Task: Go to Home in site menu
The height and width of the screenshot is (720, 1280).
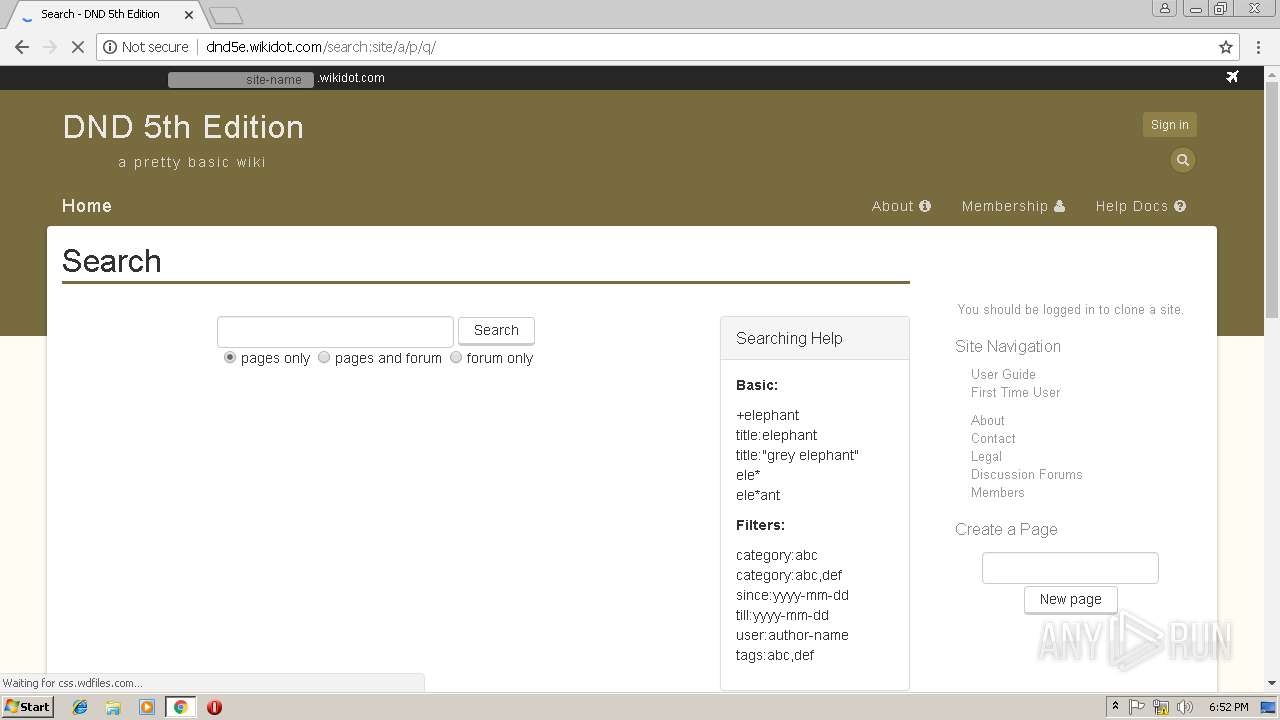Action: 87,206
